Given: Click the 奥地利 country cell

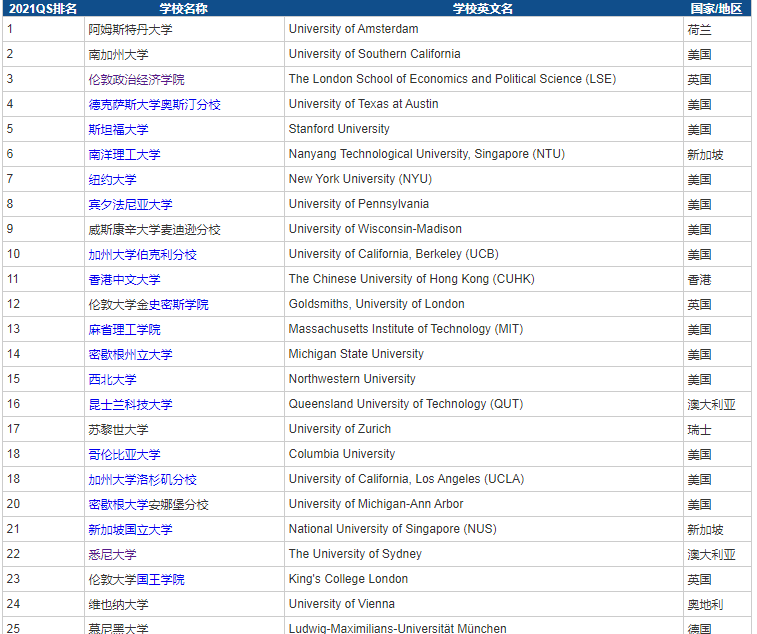Looking at the screenshot, I should [x=717, y=604].
